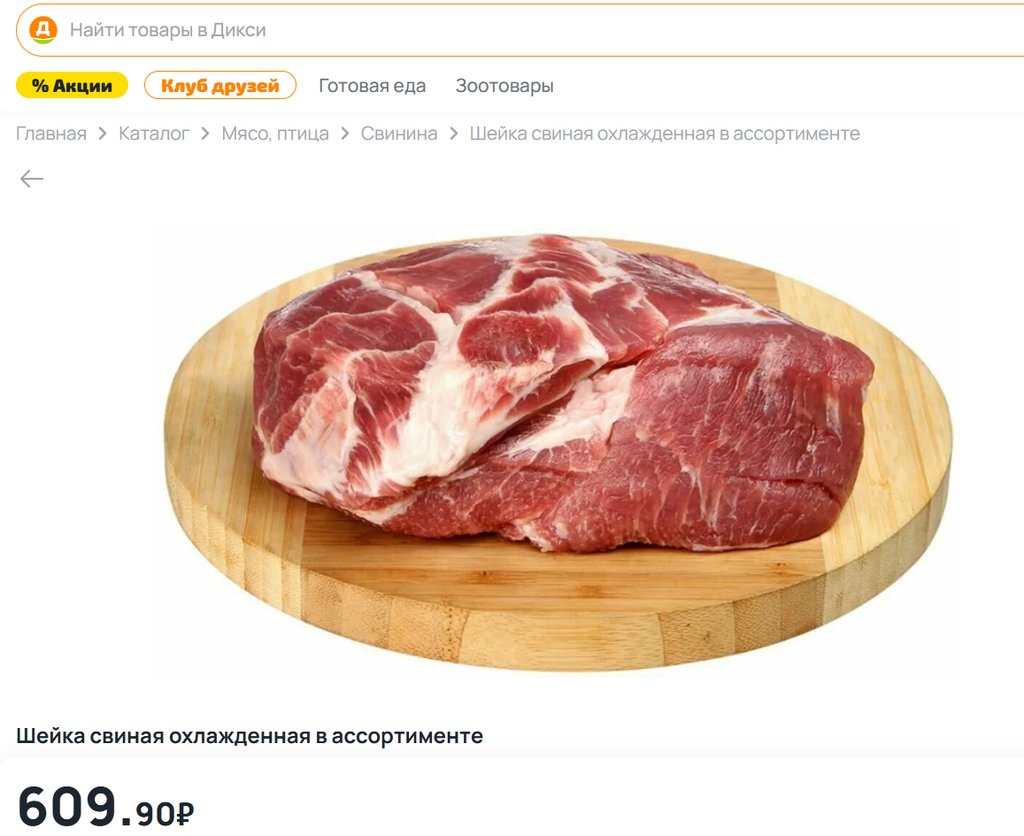1024x836 pixels.
Task: Click the orange Дикси logo icon
Action: pyautogui.click(x=43, y=30)
